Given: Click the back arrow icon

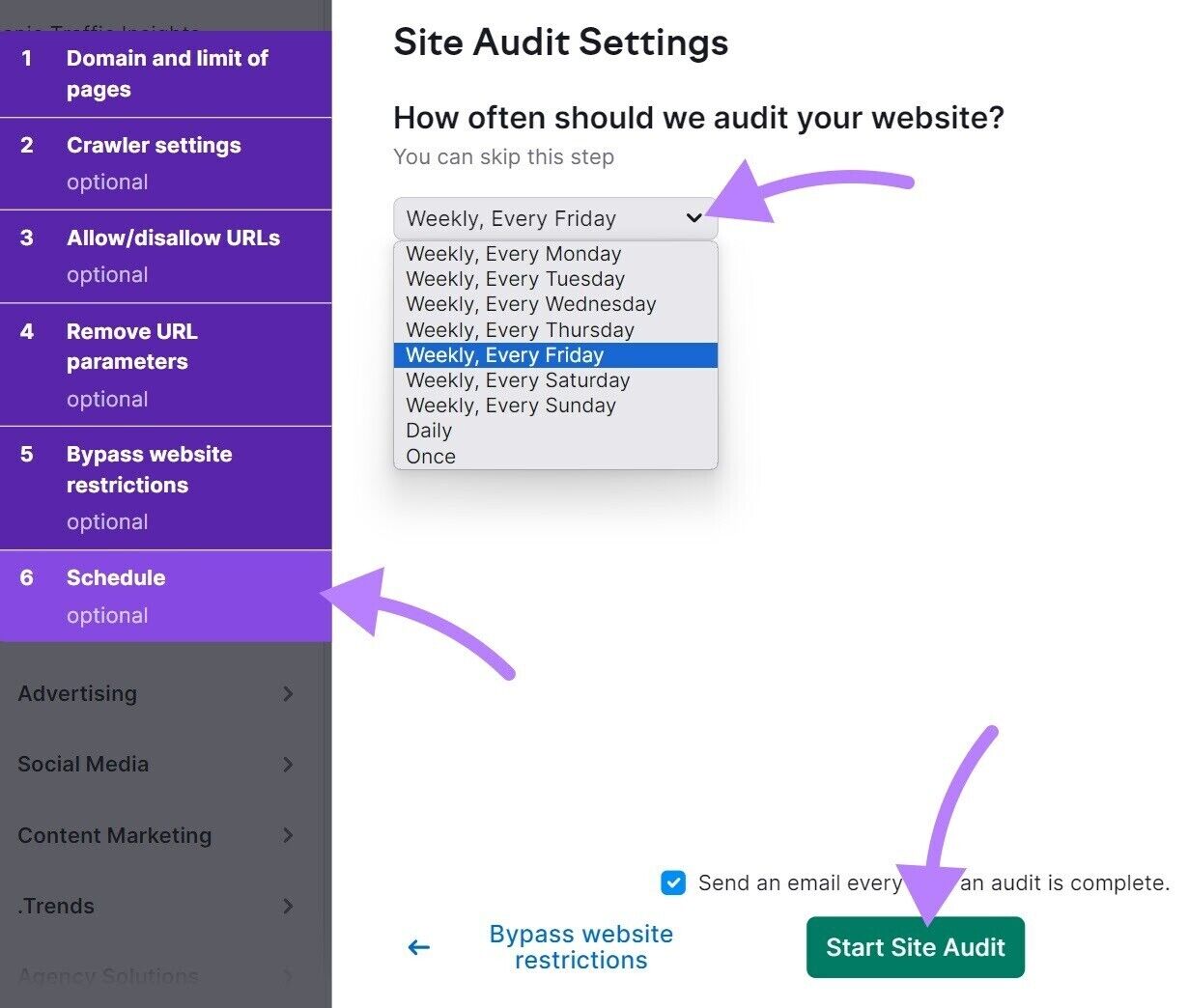Looking at the screenshot, I should tap(418, 947).
